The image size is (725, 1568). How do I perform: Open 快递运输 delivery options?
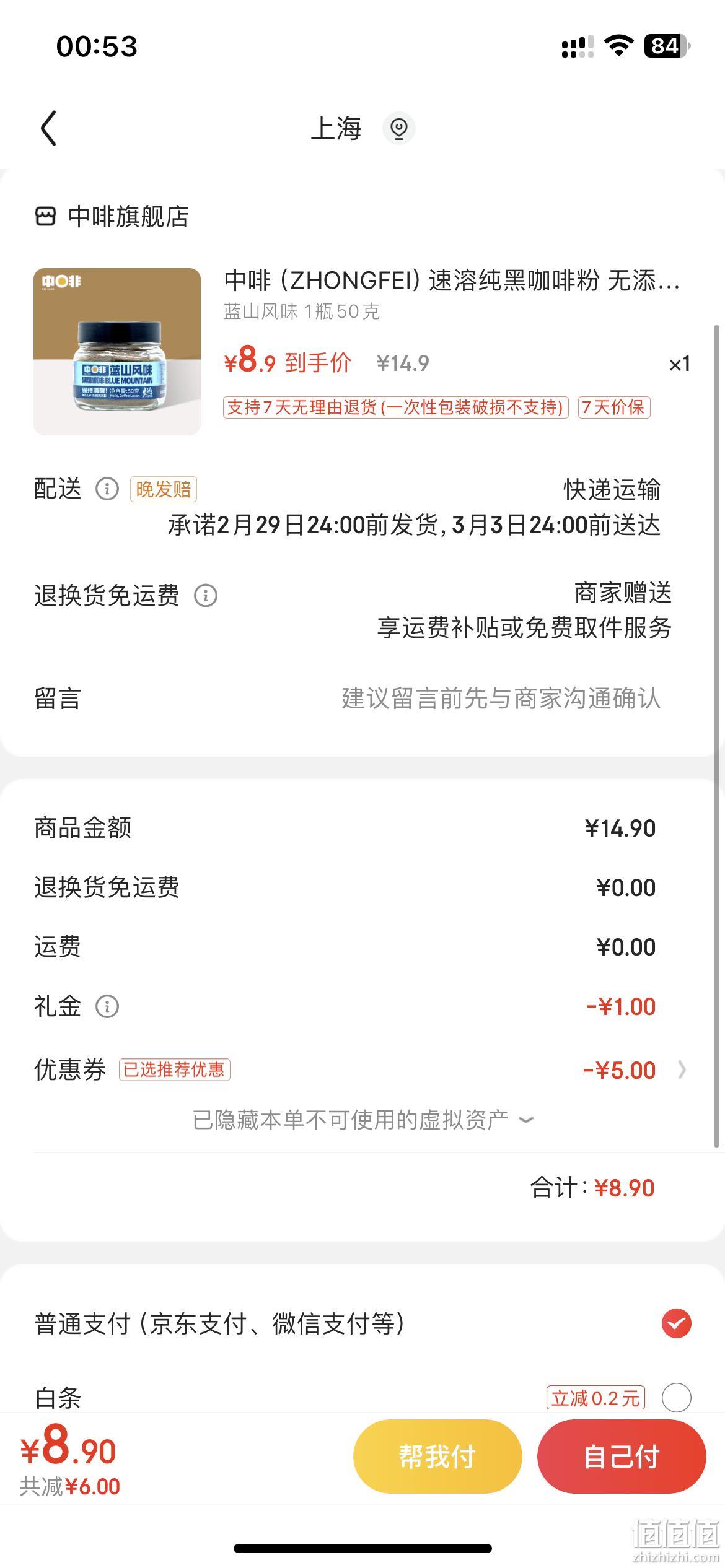pyautogui.click(x=612, y=489)
